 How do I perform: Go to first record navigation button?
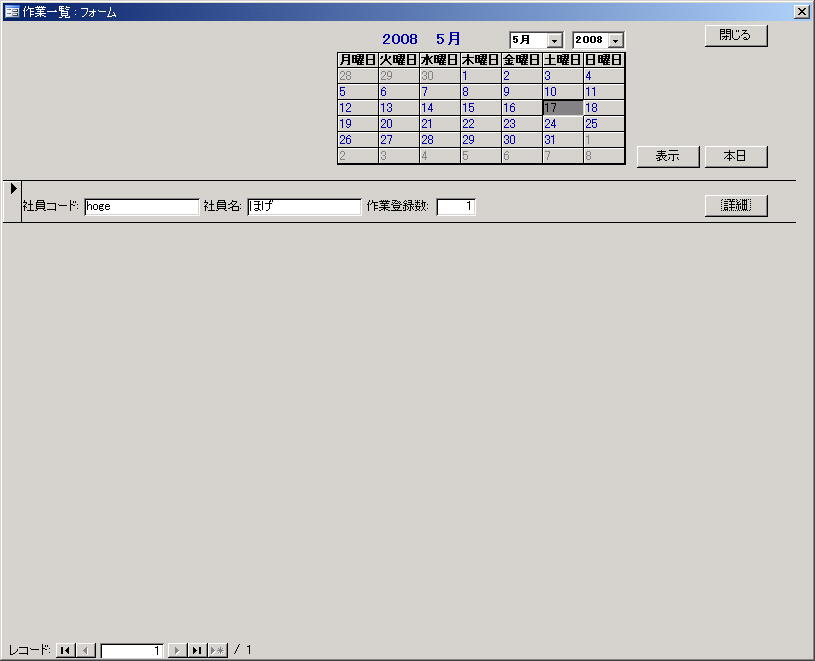click(x=65, y=650)
